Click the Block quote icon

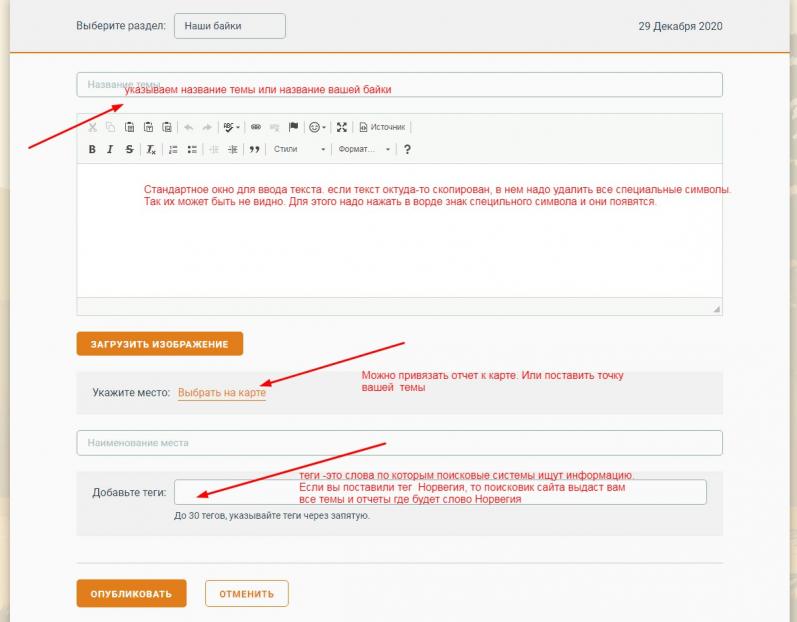[x=255, y=149]
